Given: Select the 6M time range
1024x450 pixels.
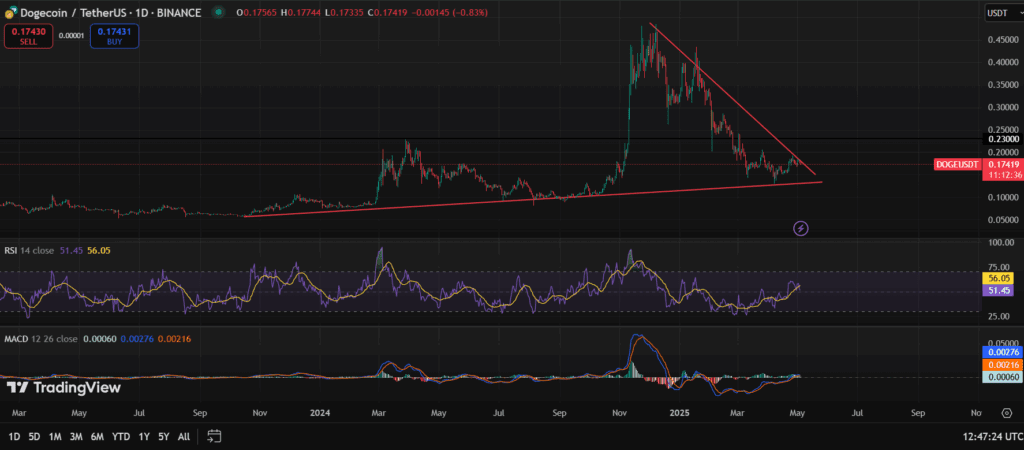Looking at the screenshot, I should [97, 436].
